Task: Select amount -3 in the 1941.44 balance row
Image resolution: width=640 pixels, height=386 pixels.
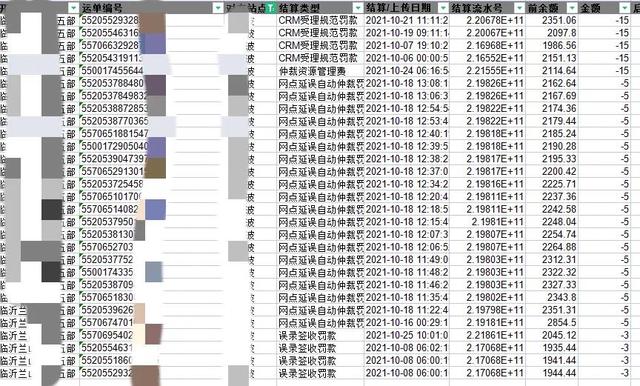Action: (605, 361)
